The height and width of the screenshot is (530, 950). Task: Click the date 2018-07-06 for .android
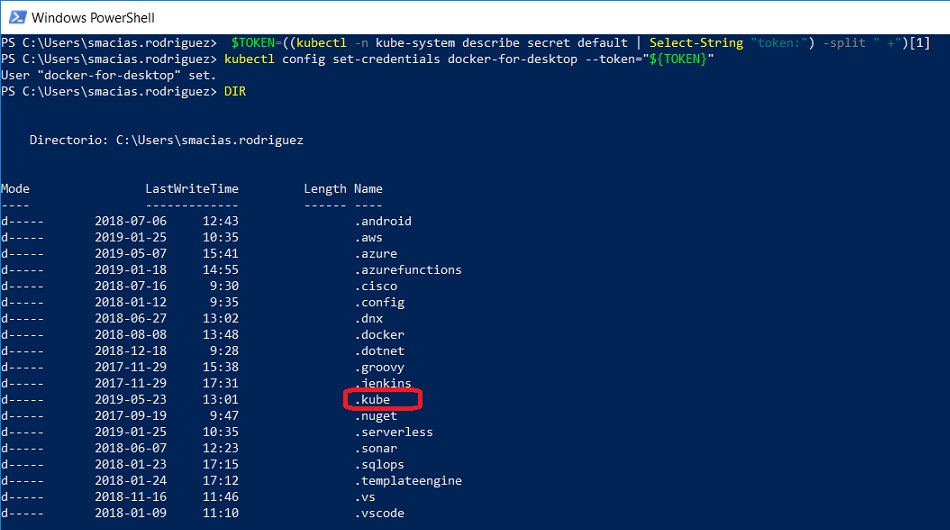pos(130,221)
